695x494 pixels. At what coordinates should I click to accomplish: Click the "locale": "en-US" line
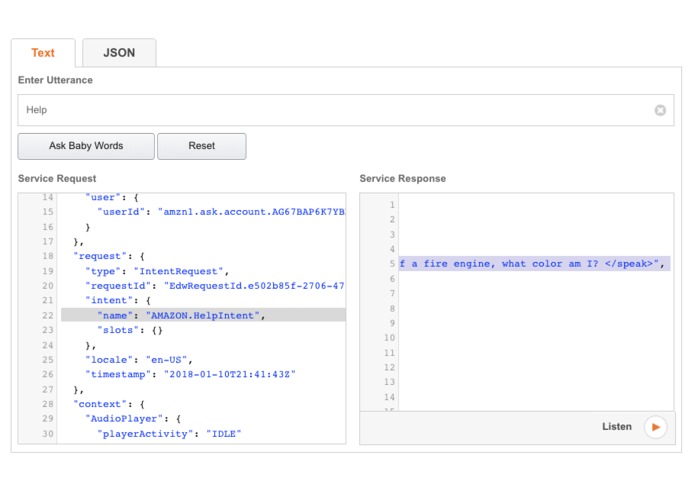(x=138, y=360)
